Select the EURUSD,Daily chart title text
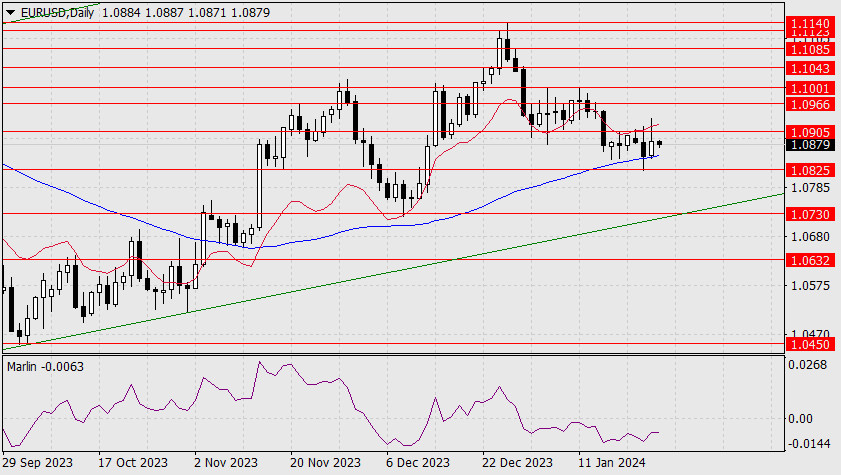Screen dimensions: 841x475 [57, 12]
